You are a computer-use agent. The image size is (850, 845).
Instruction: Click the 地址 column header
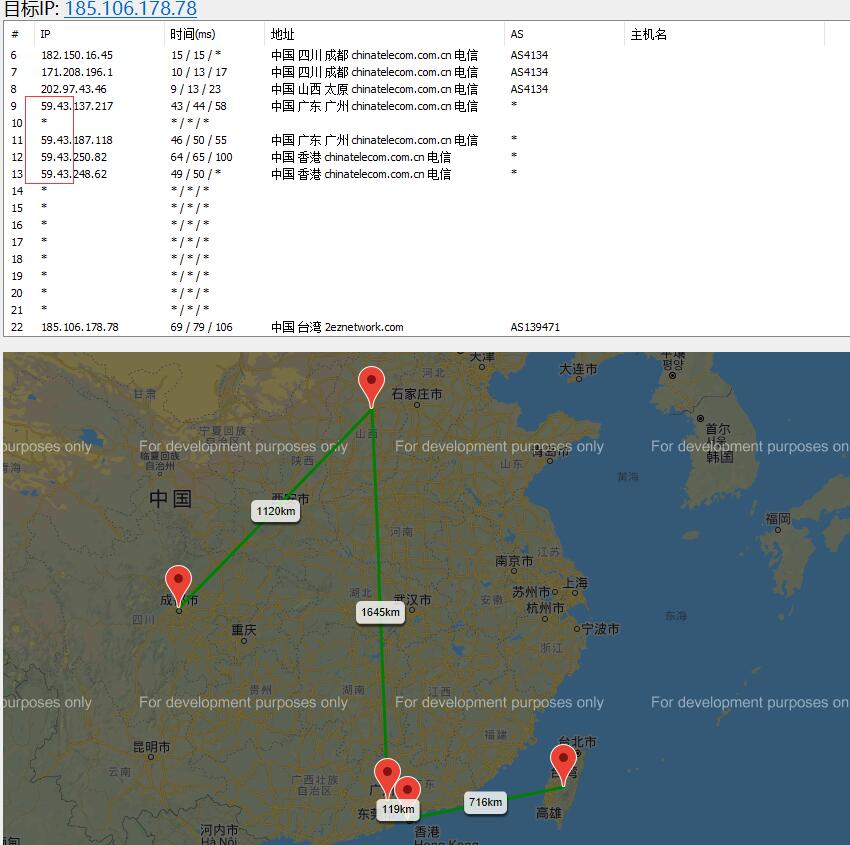pyautogui.click(x=282, y=34)
